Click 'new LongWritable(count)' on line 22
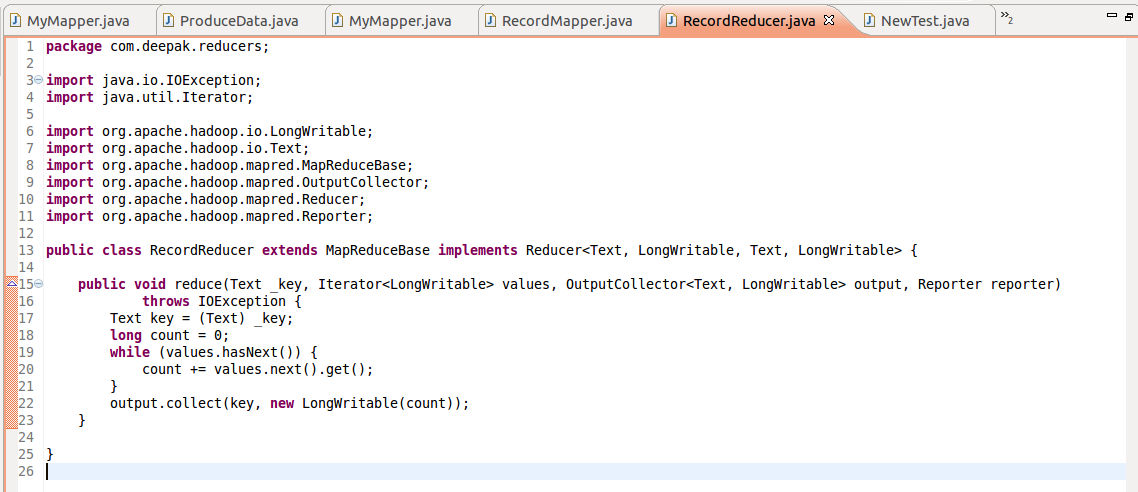 click(361, 403)
